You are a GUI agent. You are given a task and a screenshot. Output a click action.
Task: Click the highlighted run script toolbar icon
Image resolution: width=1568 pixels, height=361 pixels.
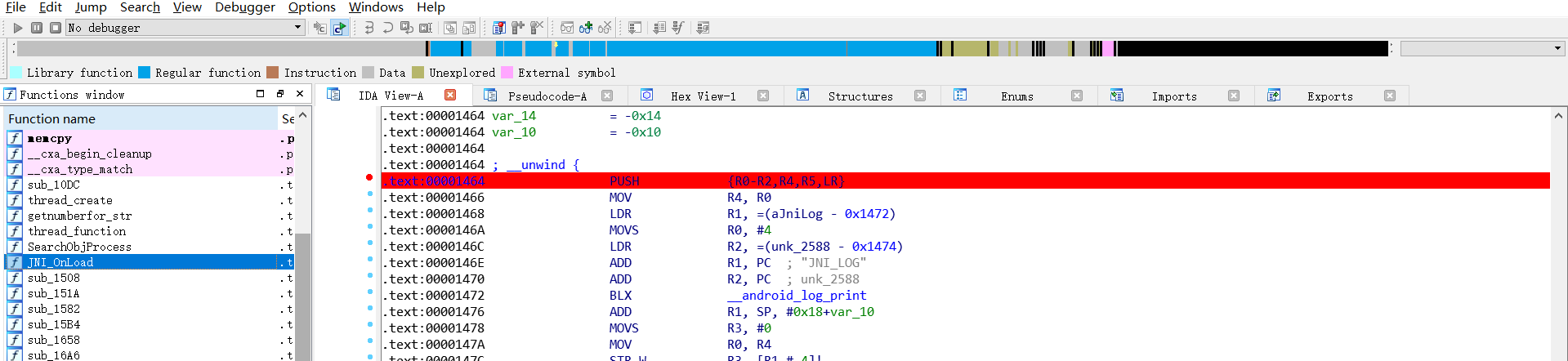click(339, 28)
